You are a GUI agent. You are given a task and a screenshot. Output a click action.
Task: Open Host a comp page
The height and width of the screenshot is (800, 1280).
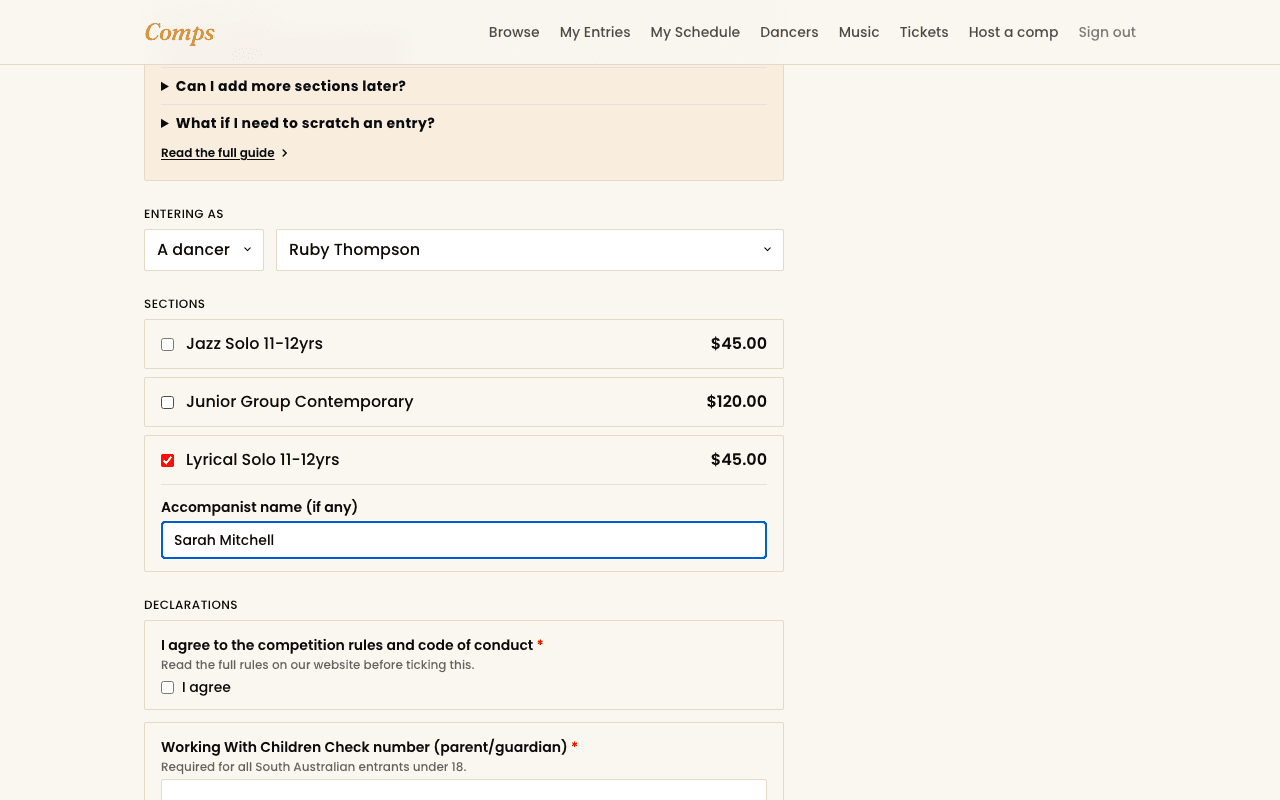tap(1013, 32)
